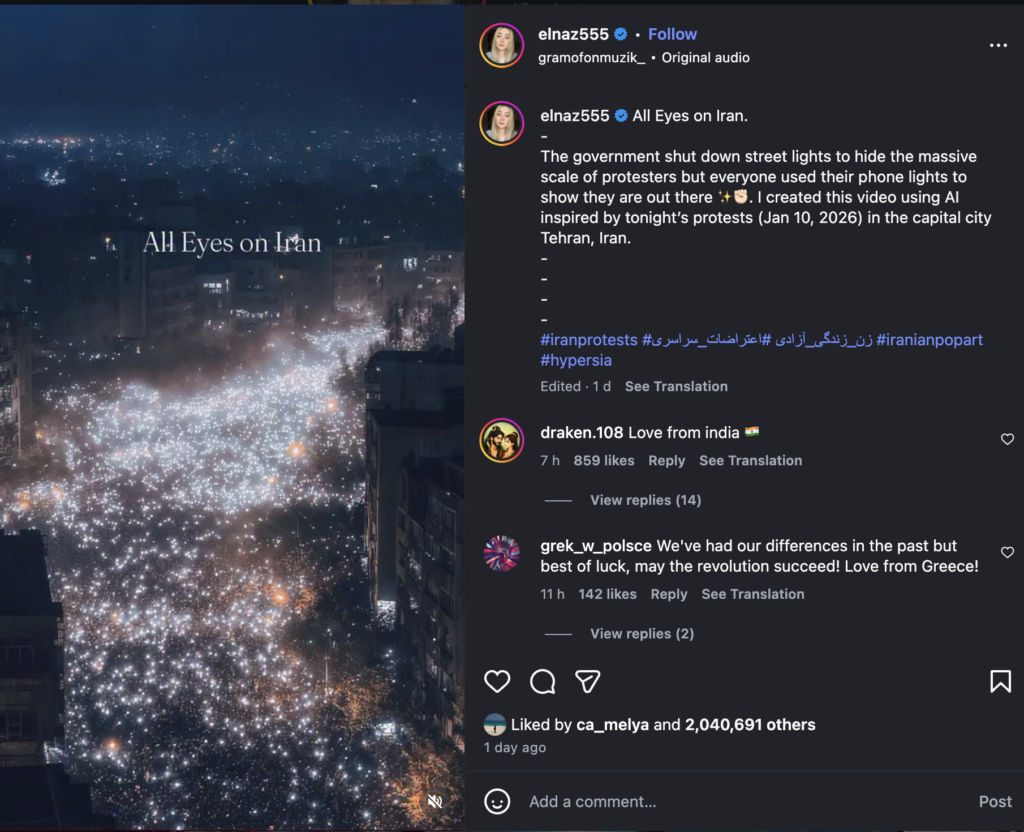Viewport: 1024px width, 832px height.
Task: Share post using paper plane icon
Action: pos(588,682)
